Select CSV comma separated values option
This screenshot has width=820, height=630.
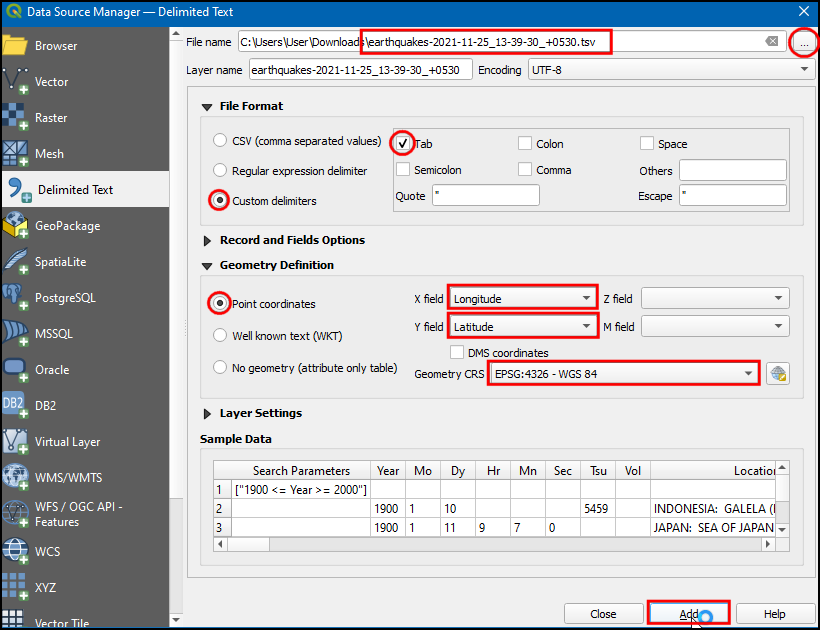[221, 141]
